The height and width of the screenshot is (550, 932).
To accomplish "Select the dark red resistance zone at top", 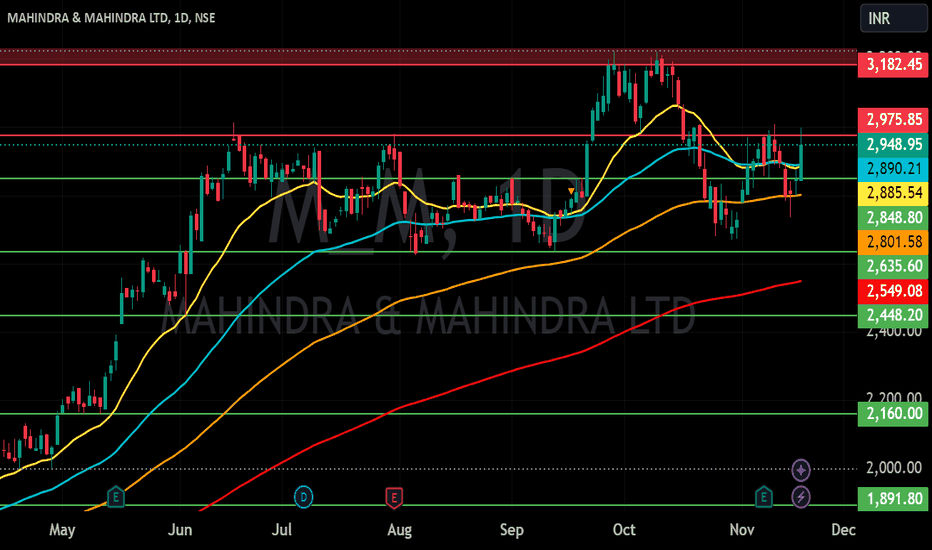I will point(428,57).
